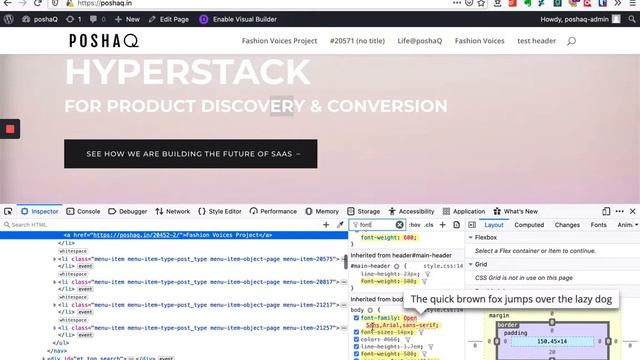Toggle the three-pane inspector sidebar icon
640x360 pixels.
[472, 225]
